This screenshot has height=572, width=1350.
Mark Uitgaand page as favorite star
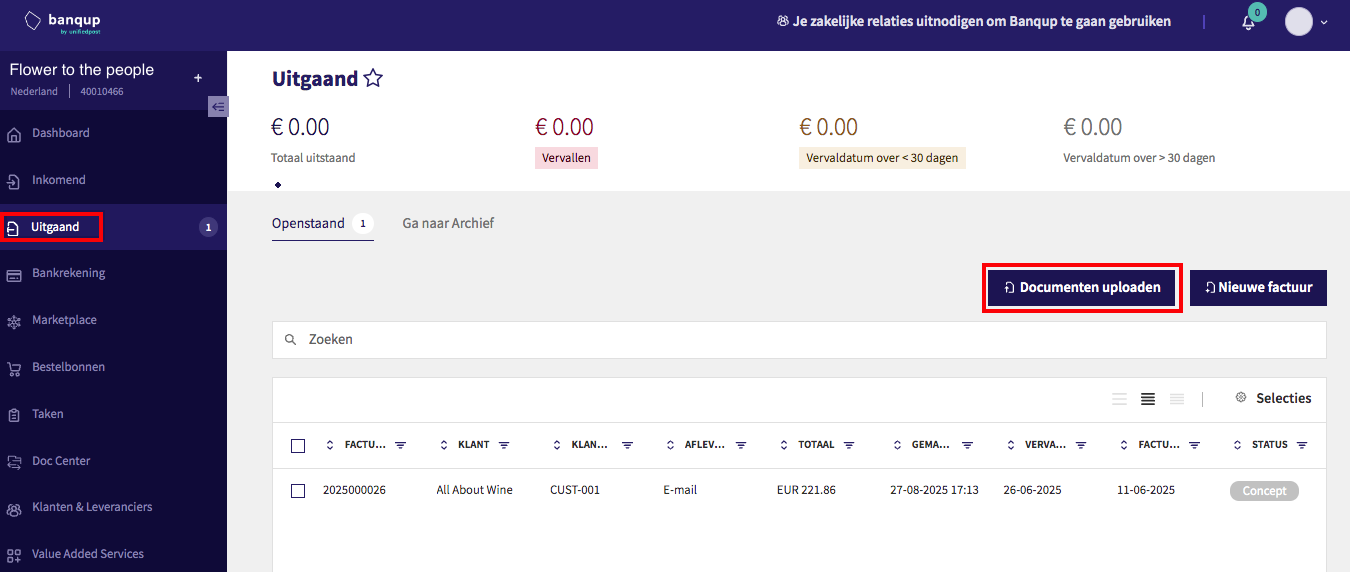tap(373, 79)
